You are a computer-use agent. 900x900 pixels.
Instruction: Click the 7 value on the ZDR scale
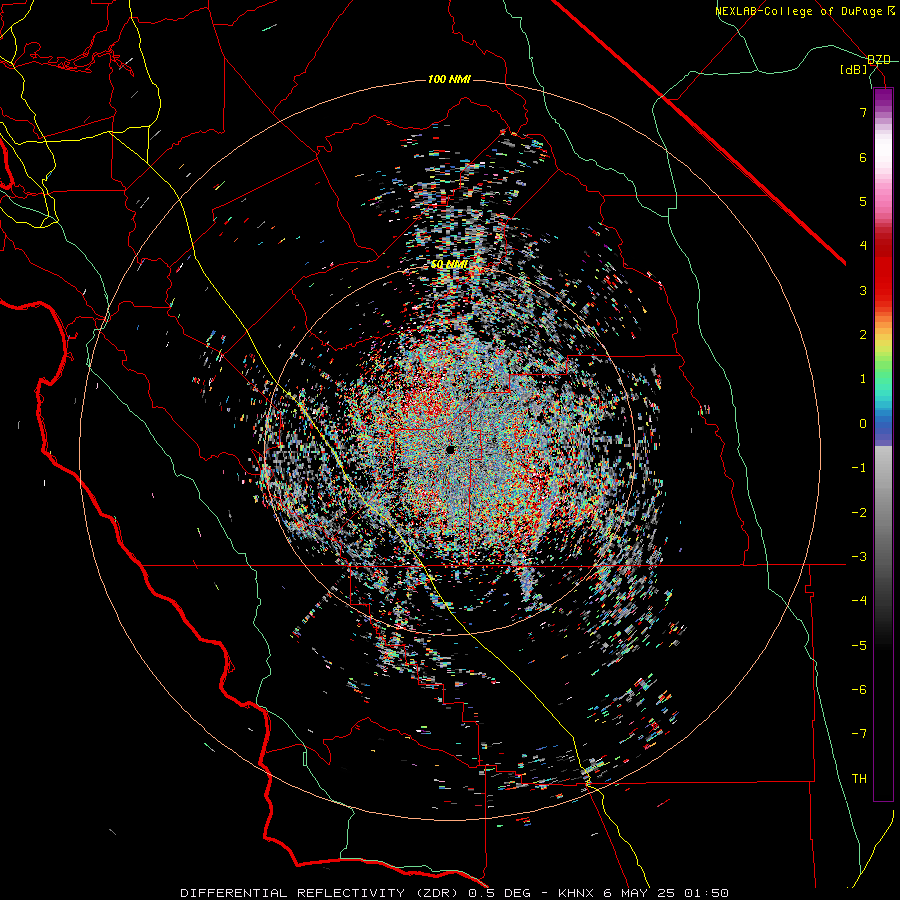coord(863,112)
